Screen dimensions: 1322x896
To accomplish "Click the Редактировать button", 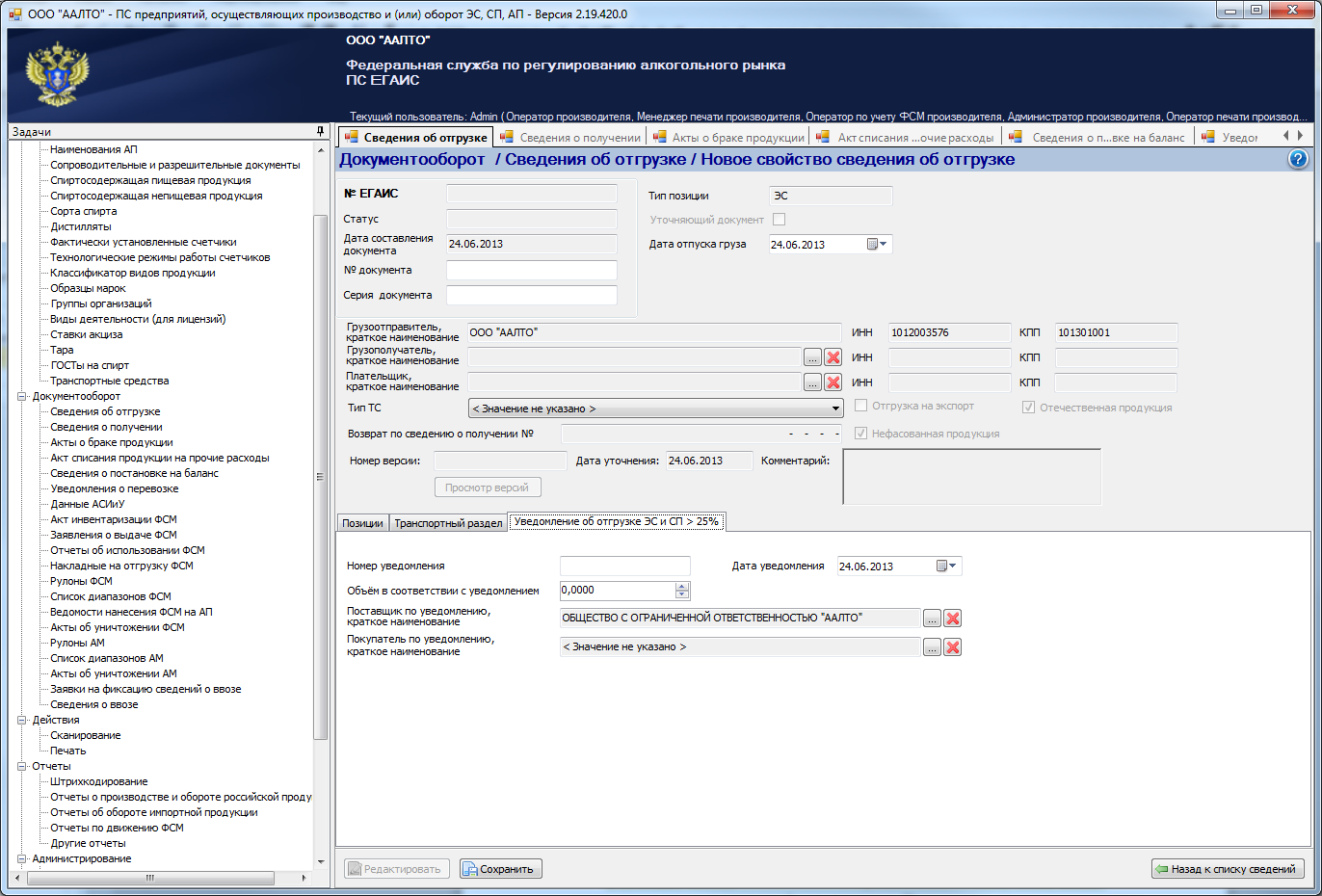I will [396, 869].
